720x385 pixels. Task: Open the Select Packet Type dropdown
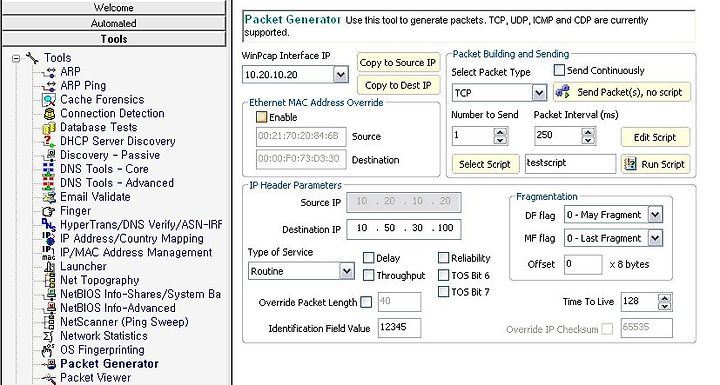pos(539,93)
